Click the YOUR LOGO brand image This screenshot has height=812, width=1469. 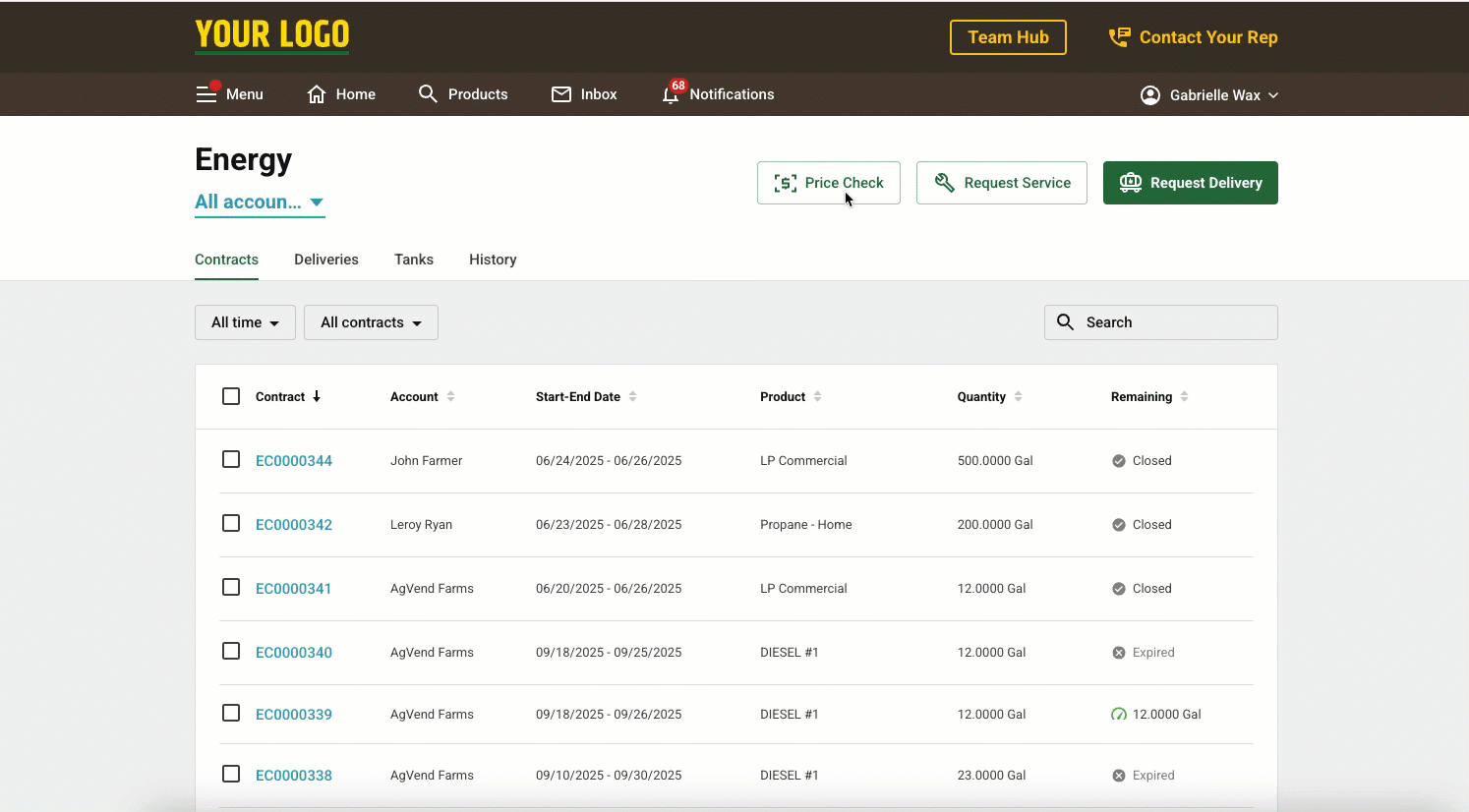click(x=272, y=35)
